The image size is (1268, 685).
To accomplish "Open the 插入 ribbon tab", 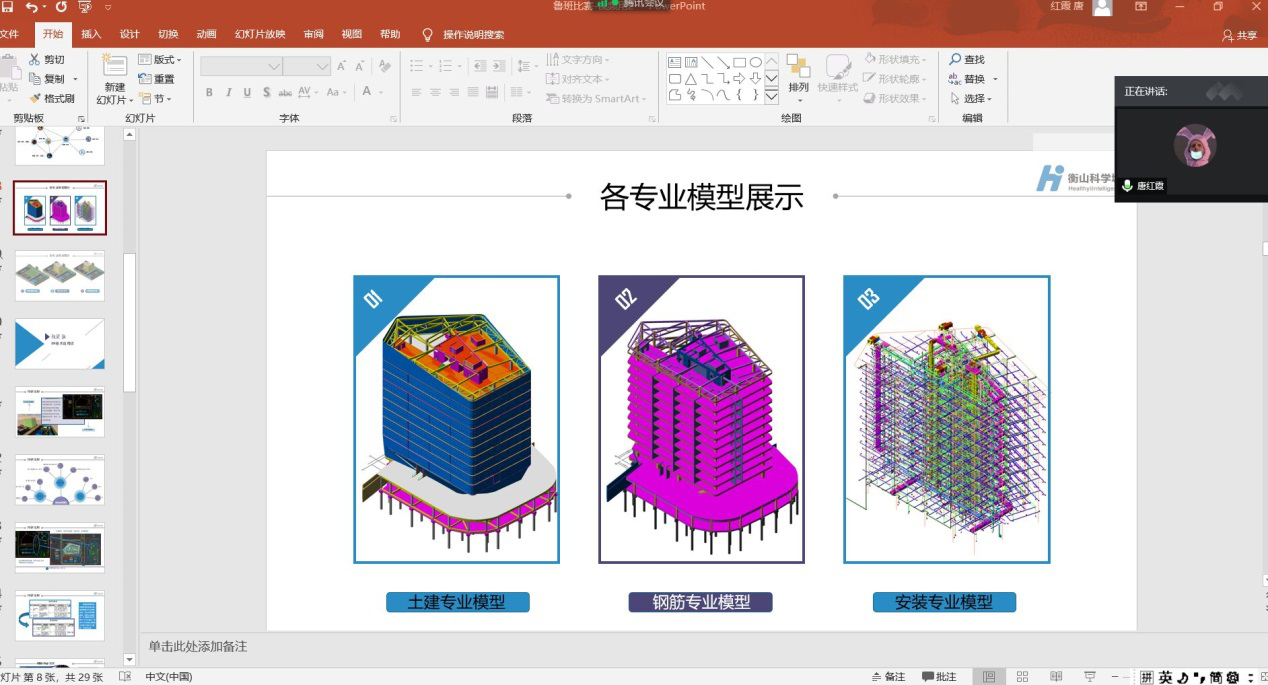I will click(x=91, y=34).
